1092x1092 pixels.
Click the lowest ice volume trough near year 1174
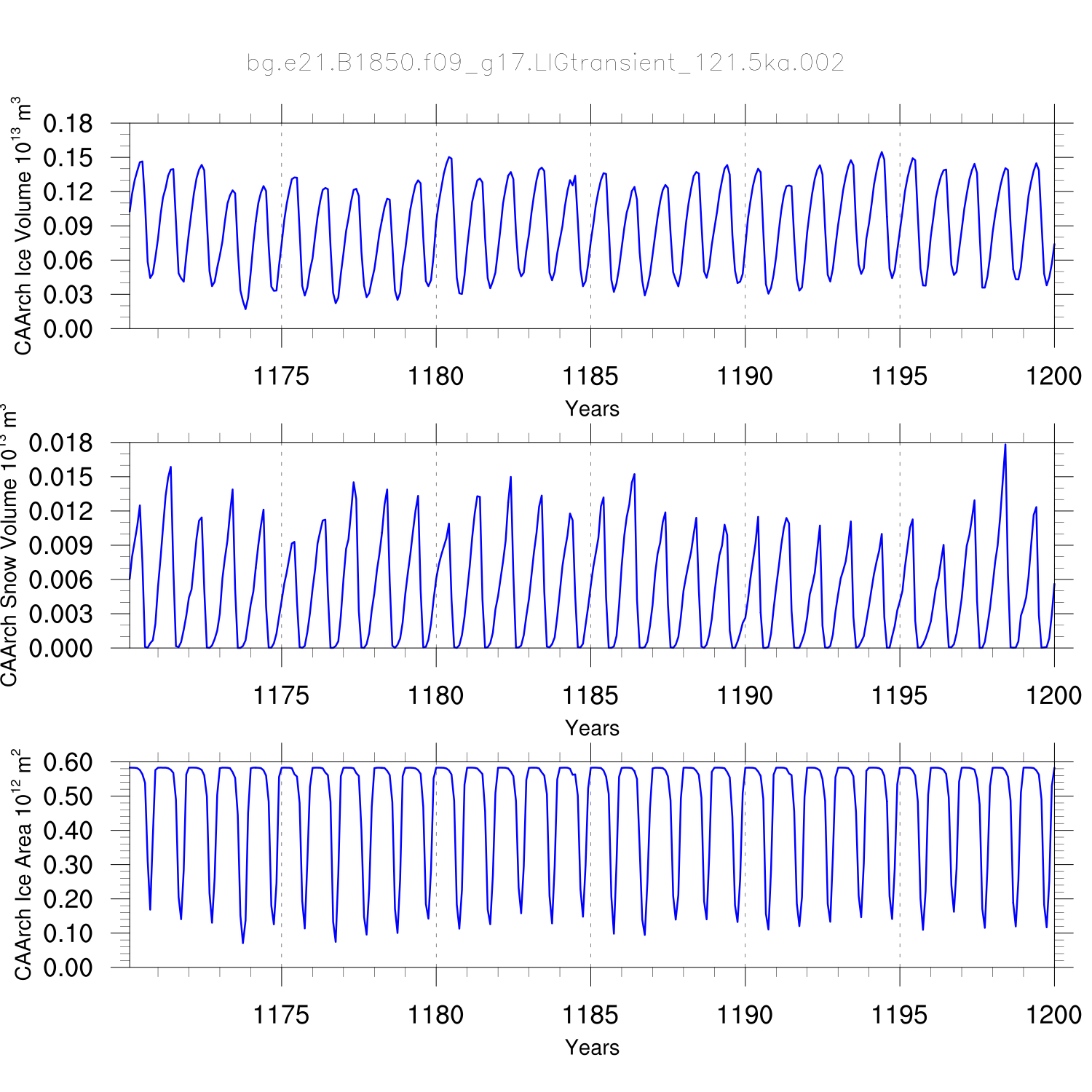coord(245,309)
